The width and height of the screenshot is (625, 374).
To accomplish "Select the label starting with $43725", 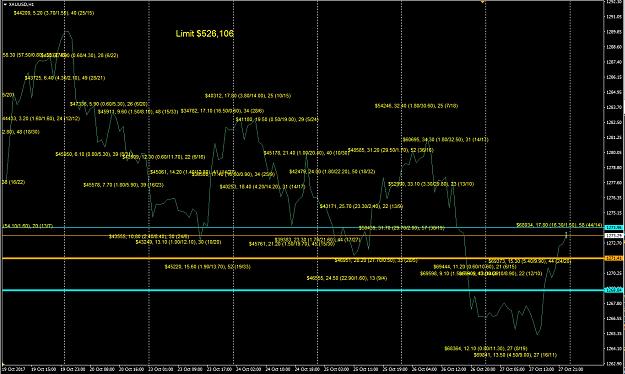I will coord(65,78).
